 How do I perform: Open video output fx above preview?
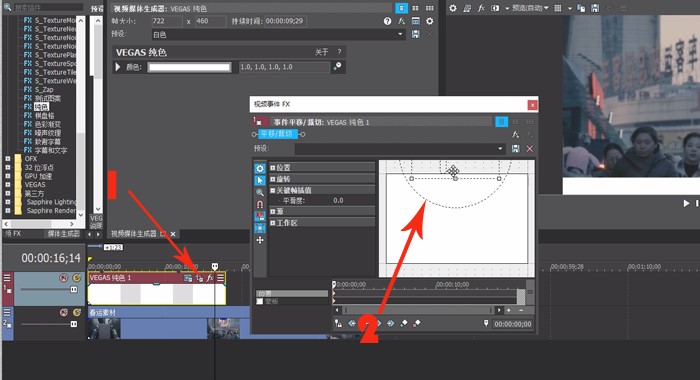click(481, 8)
